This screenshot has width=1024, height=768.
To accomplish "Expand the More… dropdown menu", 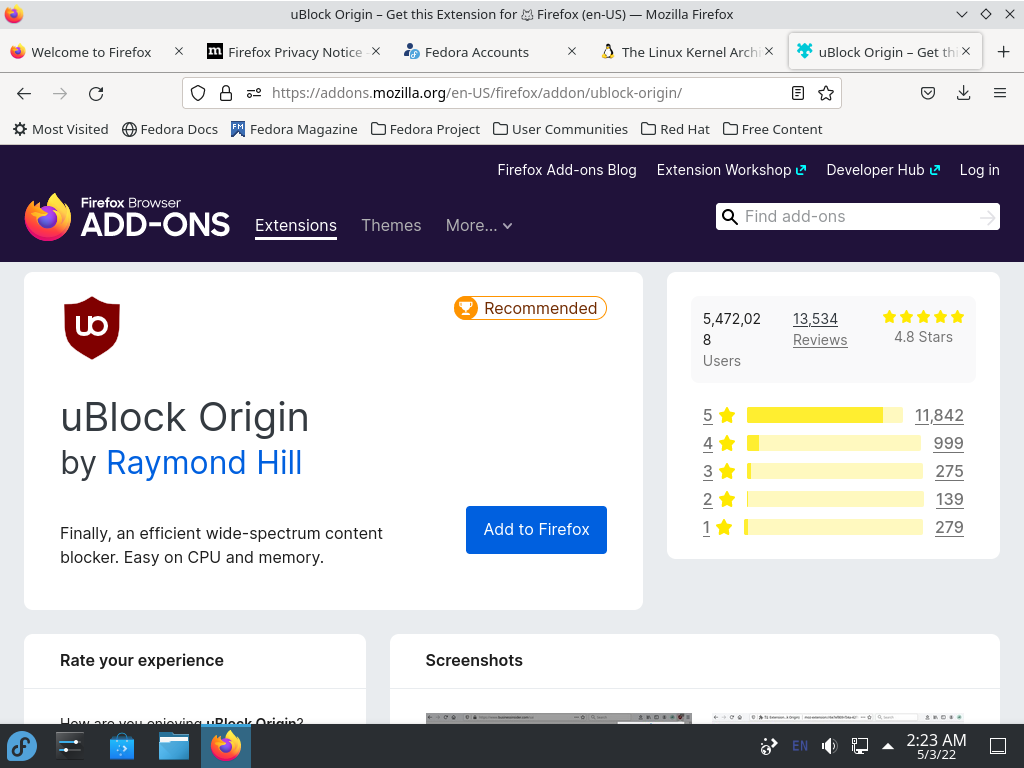I will pos(479,225).
